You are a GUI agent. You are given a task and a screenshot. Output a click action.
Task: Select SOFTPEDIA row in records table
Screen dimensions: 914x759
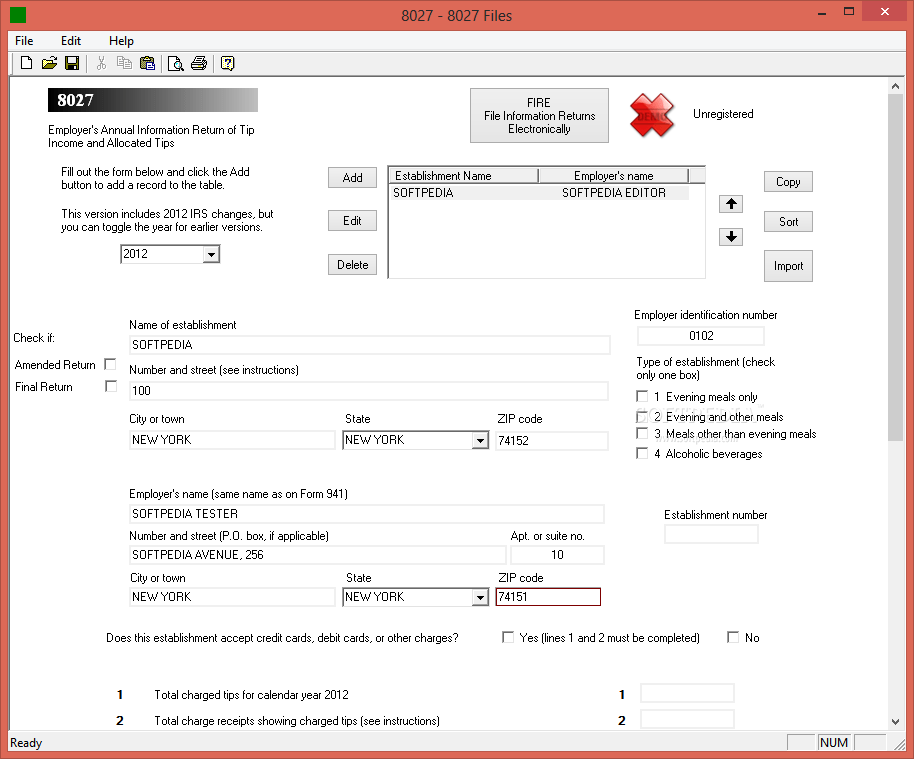tap(539, 193)
